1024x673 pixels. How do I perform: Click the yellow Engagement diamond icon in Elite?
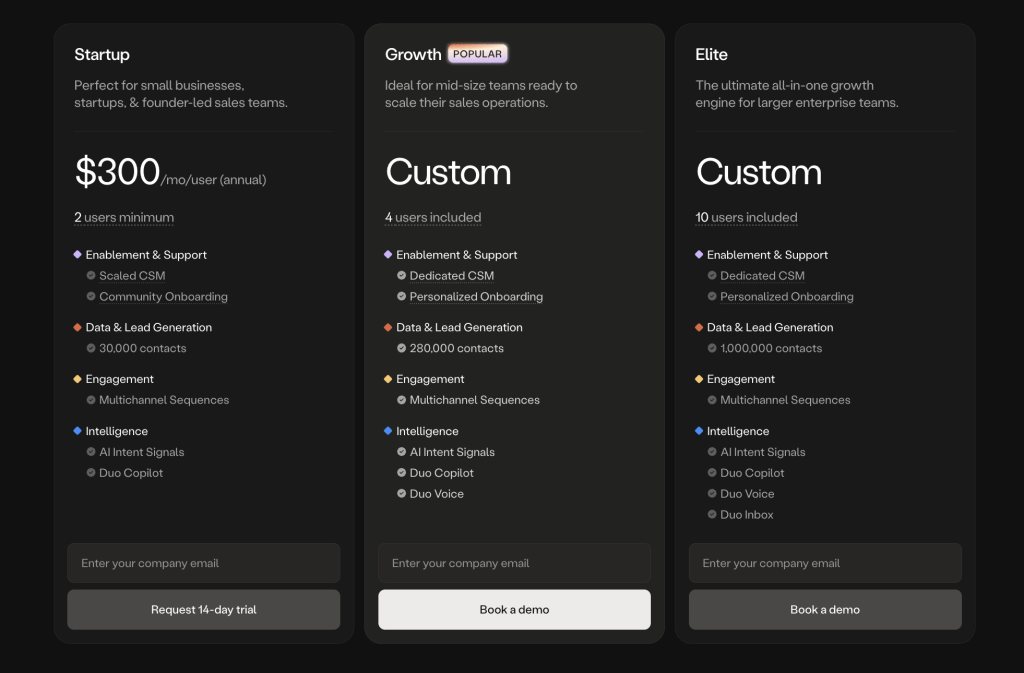click(x=699, y=379)
